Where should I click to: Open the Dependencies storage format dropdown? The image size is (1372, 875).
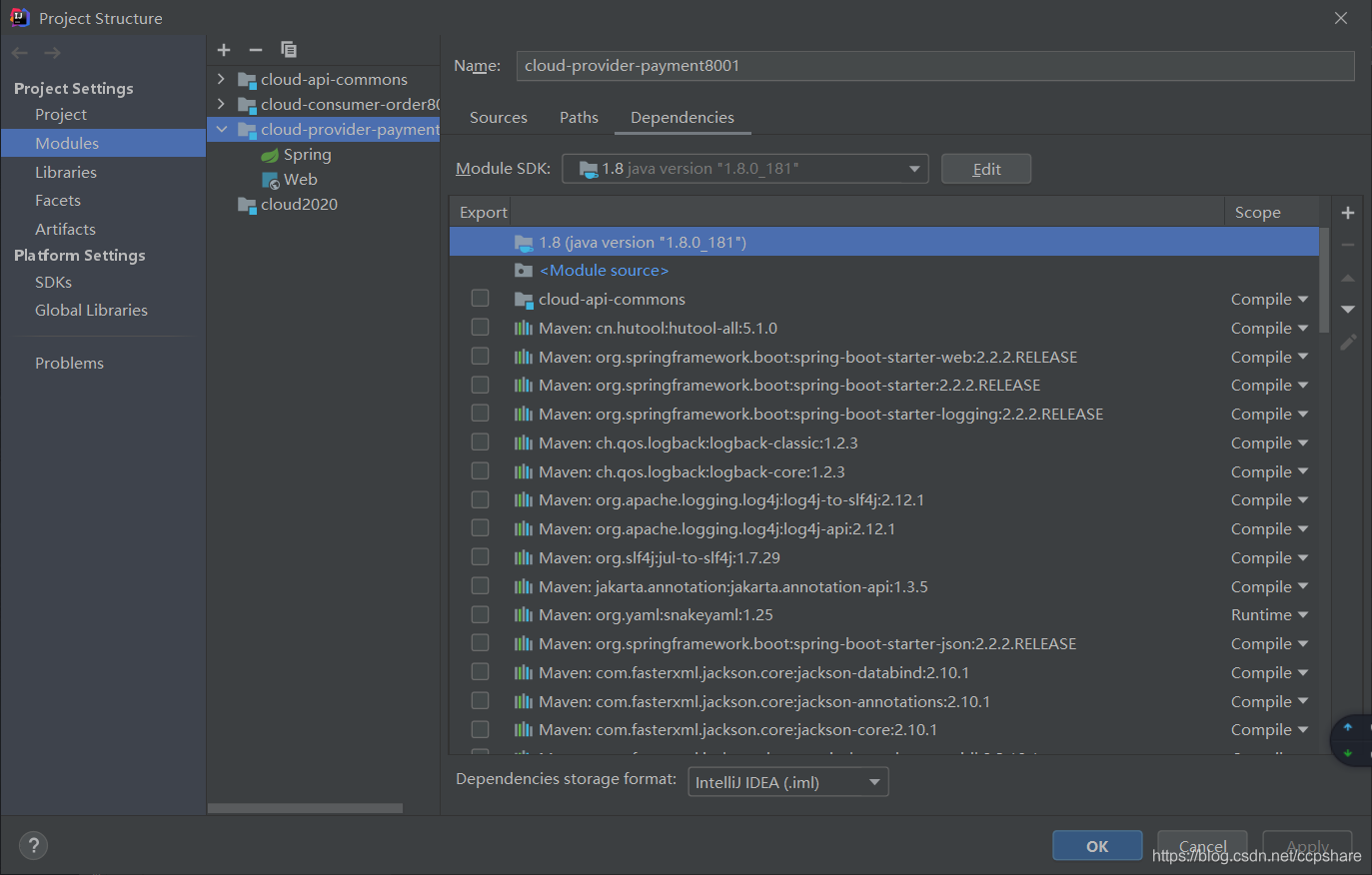coord(788,782)
